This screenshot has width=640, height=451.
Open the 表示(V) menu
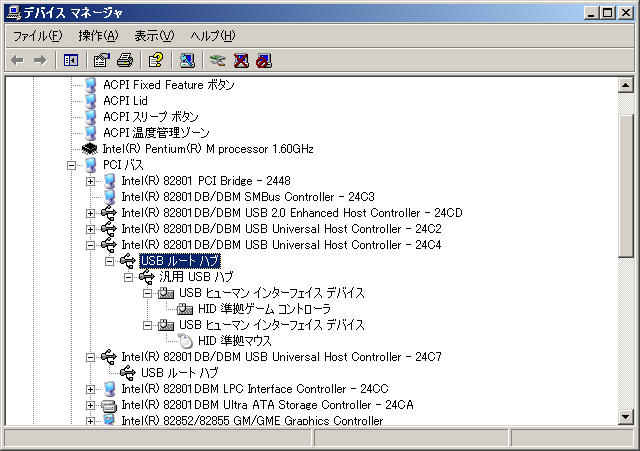pyautogui.click(x=154, y=36)
